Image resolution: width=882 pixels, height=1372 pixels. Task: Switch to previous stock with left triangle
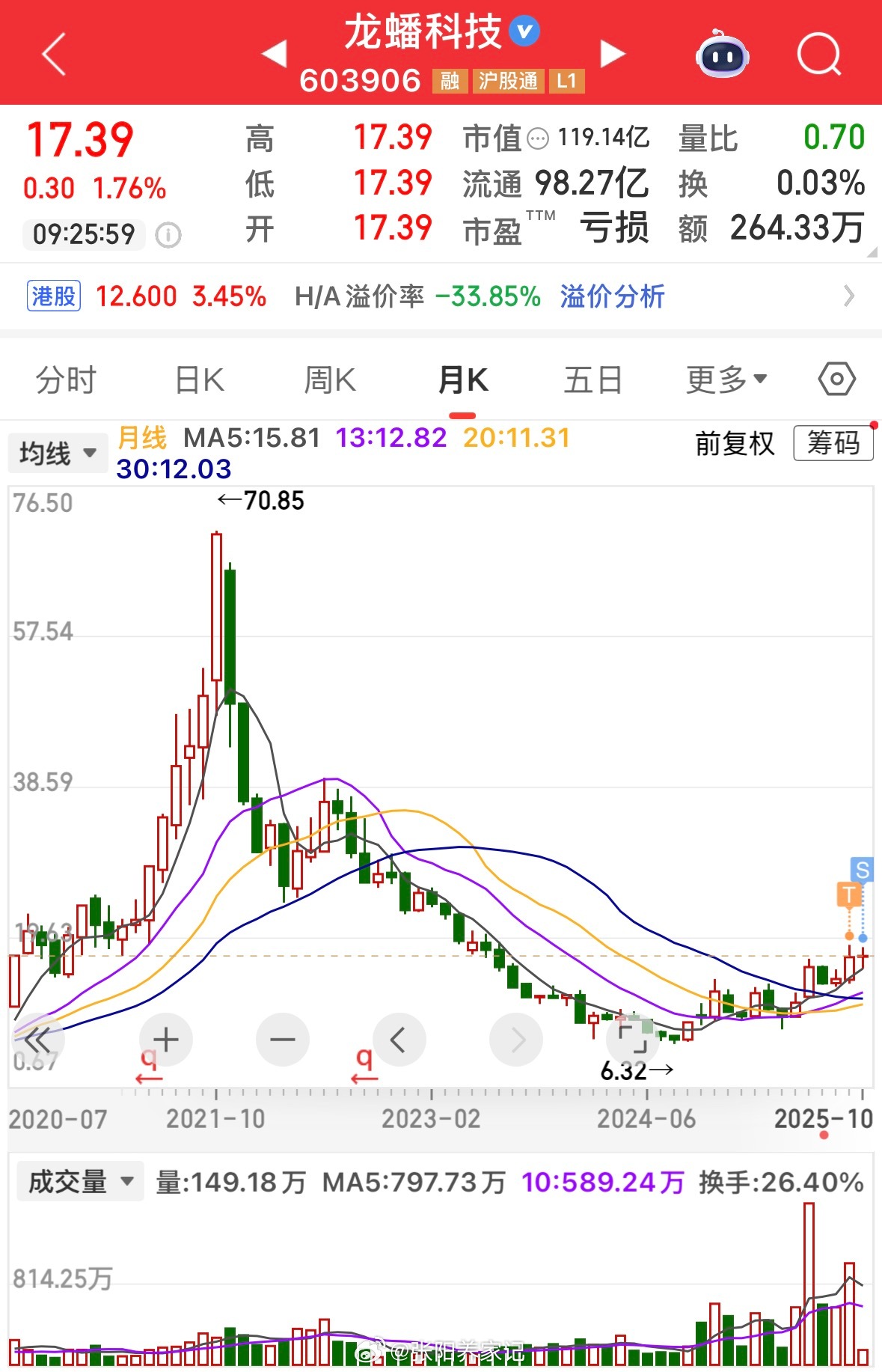pyautogui.click(x=274, y=53)
